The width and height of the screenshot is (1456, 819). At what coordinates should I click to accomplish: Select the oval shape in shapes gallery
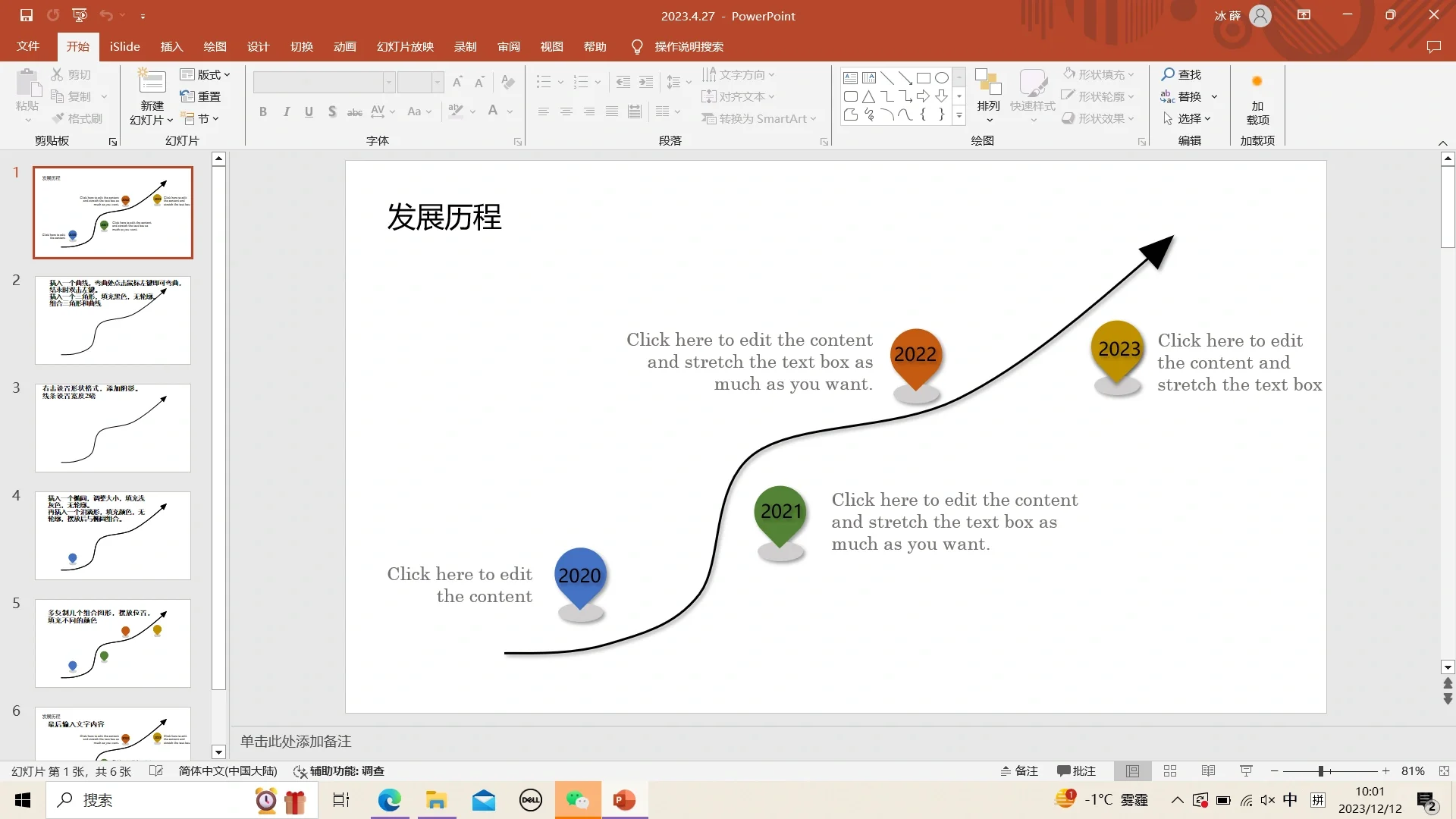941,78
